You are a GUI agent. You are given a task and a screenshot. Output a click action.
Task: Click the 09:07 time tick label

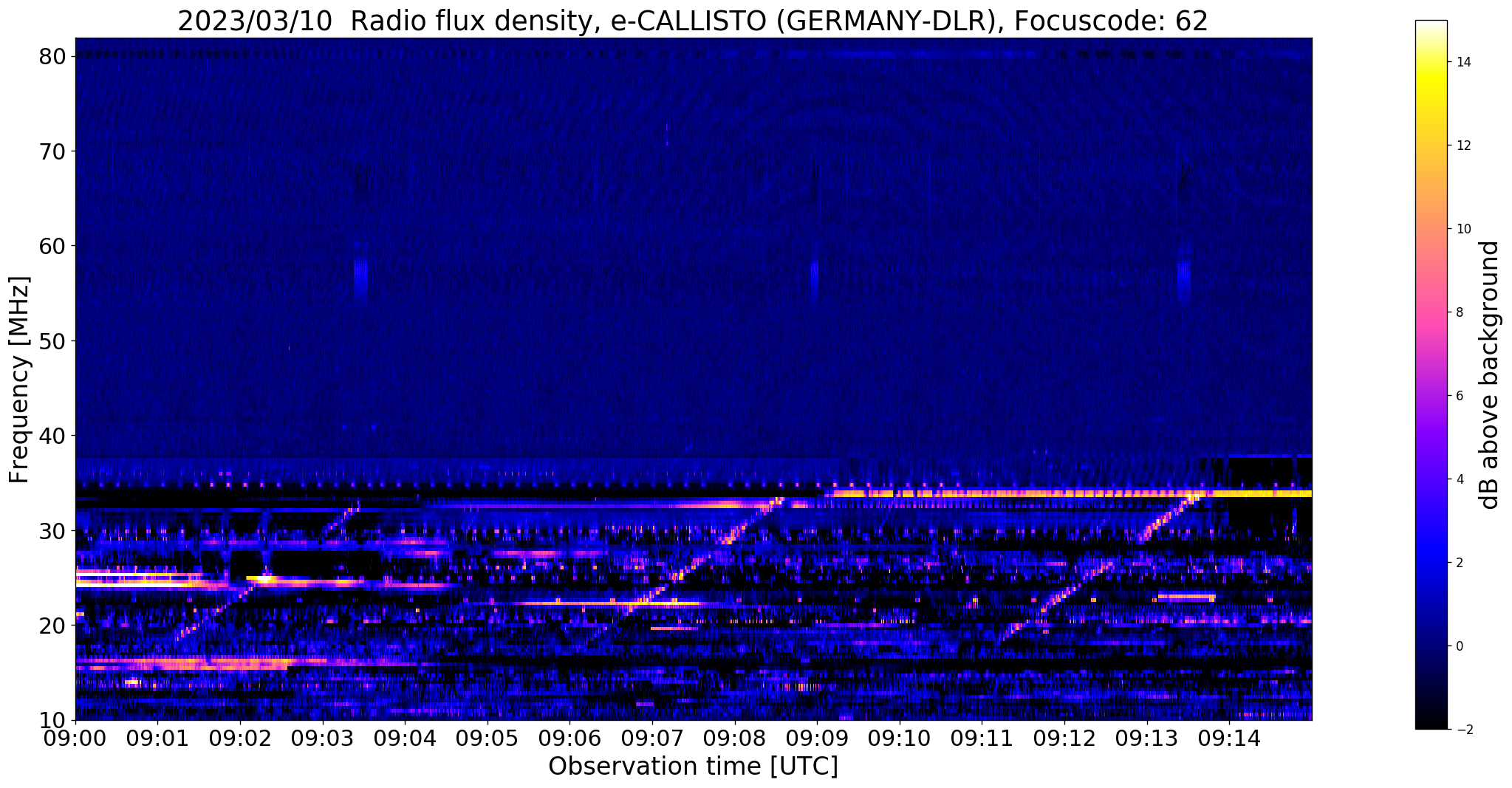pyautogui.click(x=652, y=738)
